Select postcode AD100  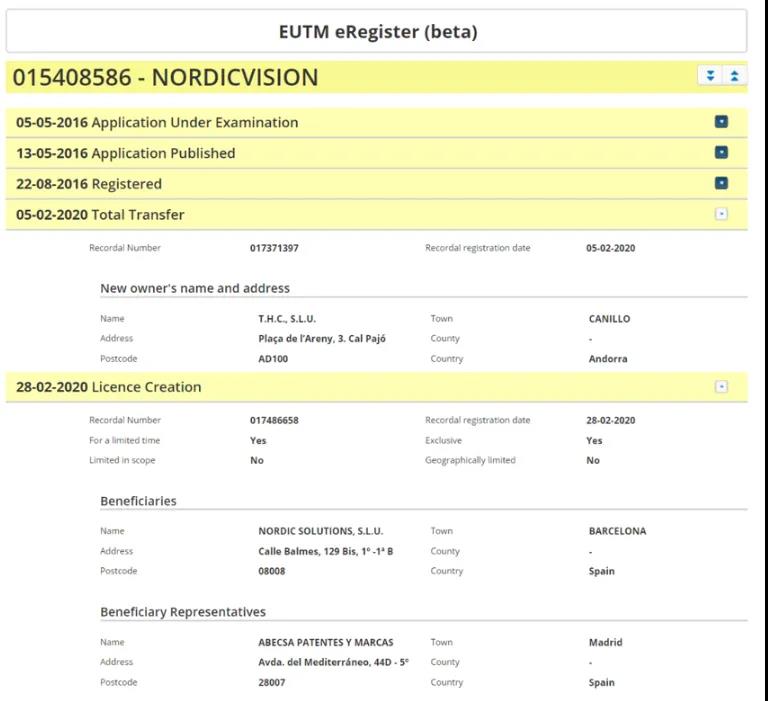pyautogui.click(x=273, y=359)
